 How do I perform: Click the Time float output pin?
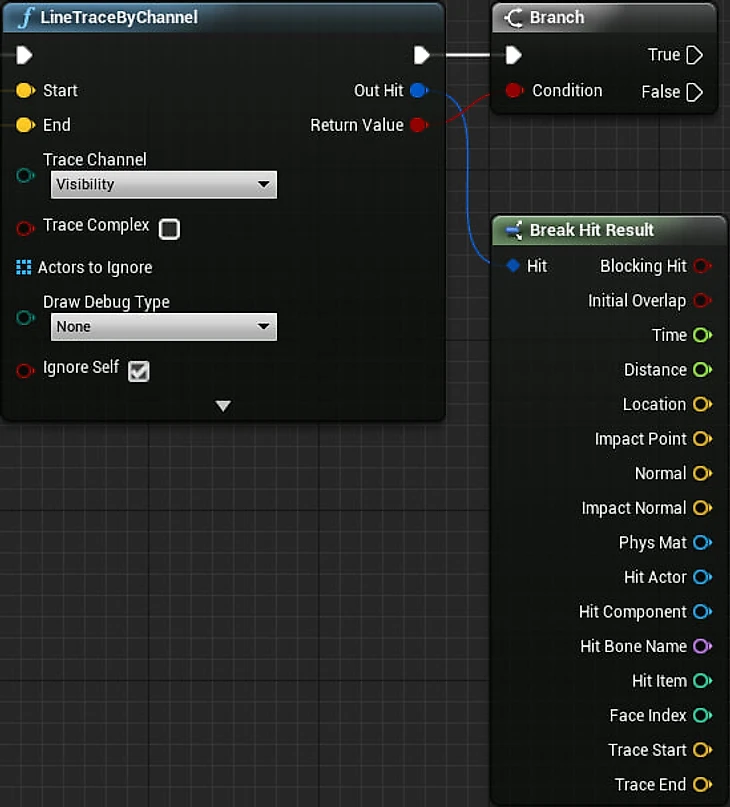(703, 335)
